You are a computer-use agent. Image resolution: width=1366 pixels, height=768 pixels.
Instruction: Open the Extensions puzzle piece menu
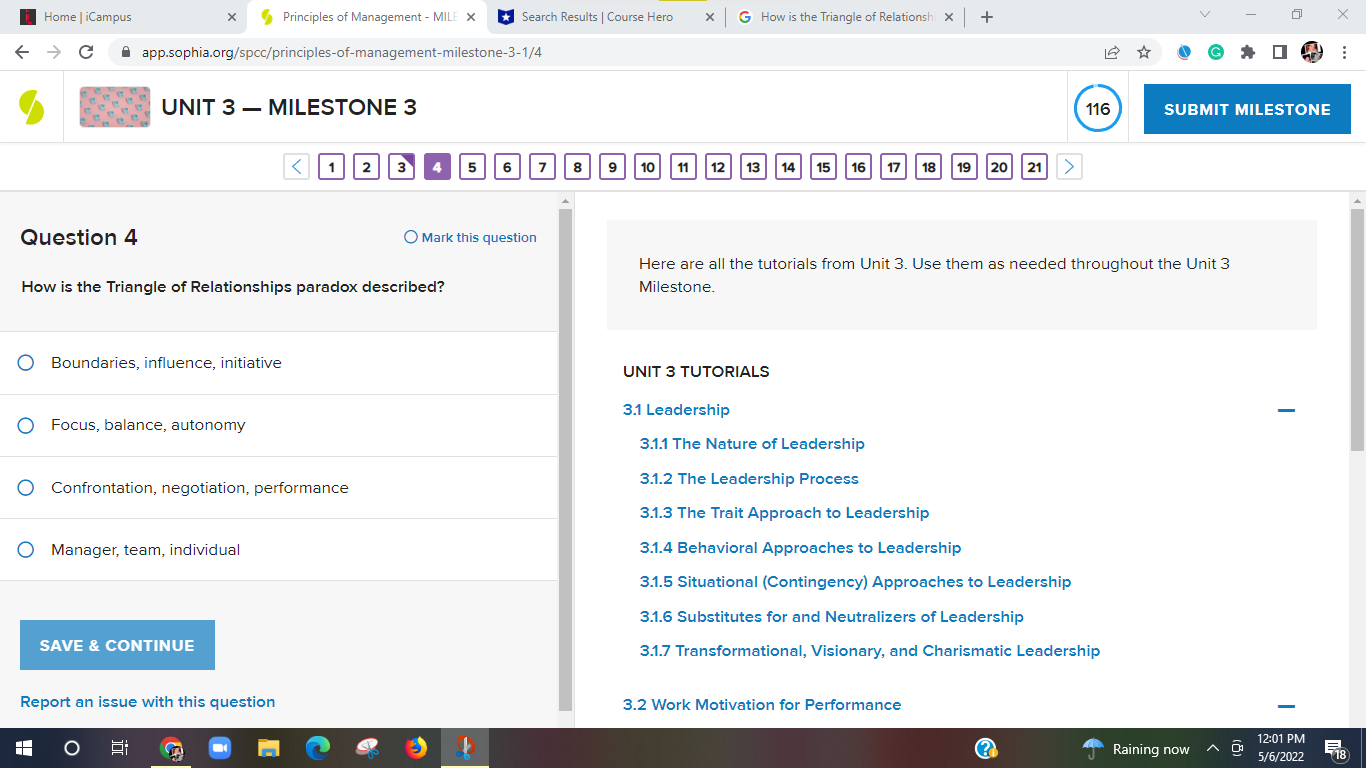click(1248, 52)
